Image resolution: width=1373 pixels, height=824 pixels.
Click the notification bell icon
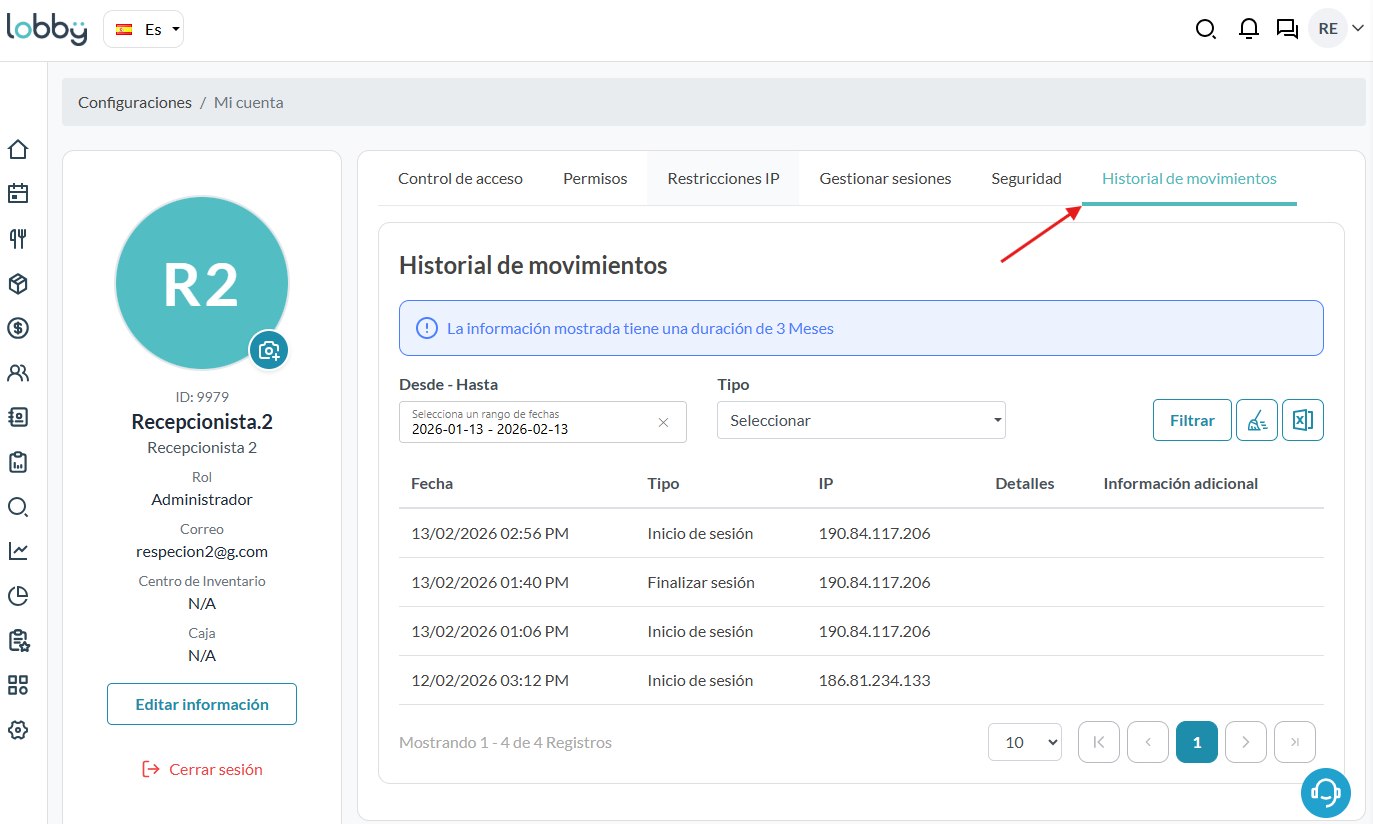1248,29
